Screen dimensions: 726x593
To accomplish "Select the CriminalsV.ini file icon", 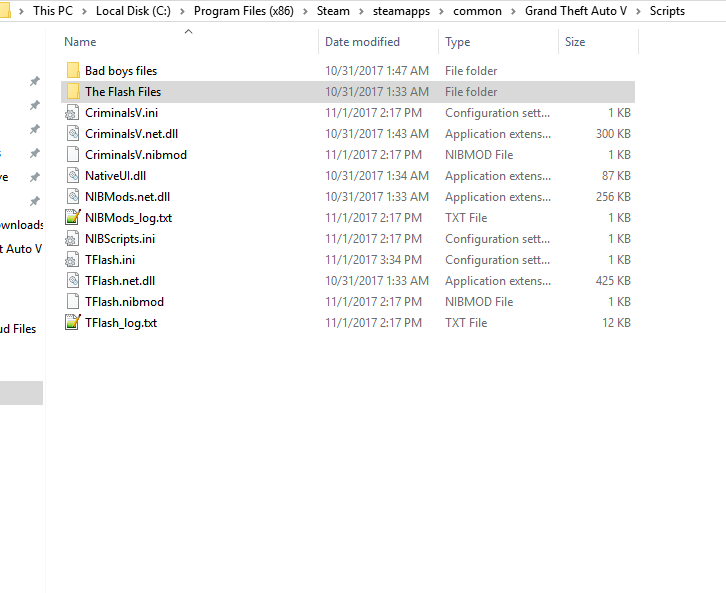I will pos(72,112).
